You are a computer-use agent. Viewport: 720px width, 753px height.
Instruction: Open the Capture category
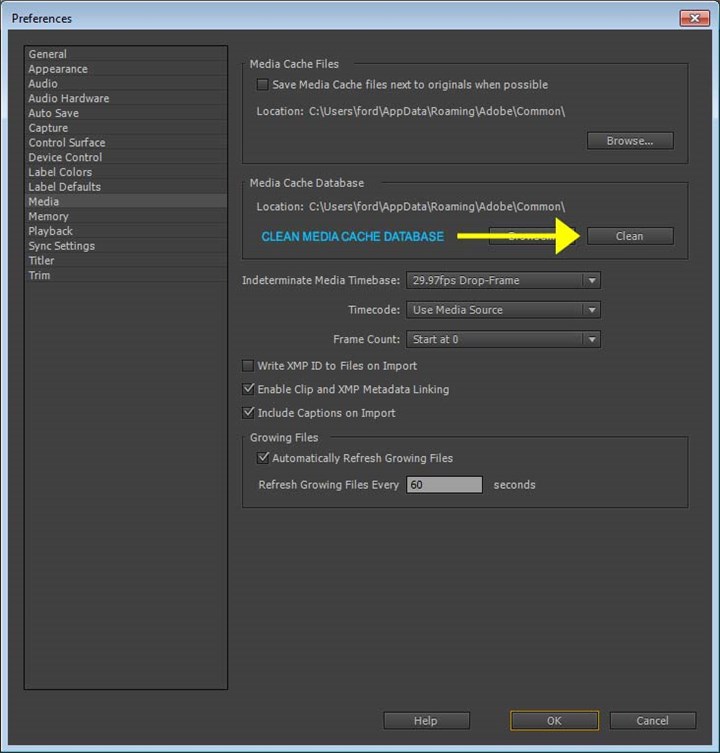pos(126,128)
